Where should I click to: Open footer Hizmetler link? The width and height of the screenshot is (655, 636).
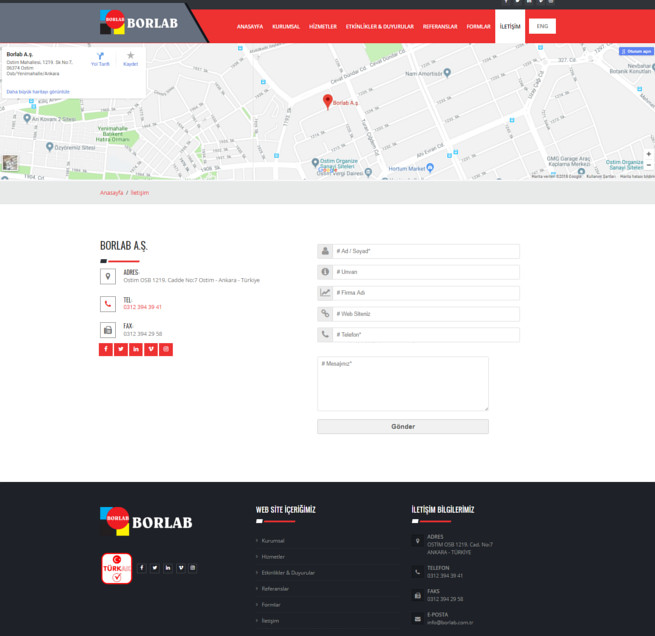[273, 557]
